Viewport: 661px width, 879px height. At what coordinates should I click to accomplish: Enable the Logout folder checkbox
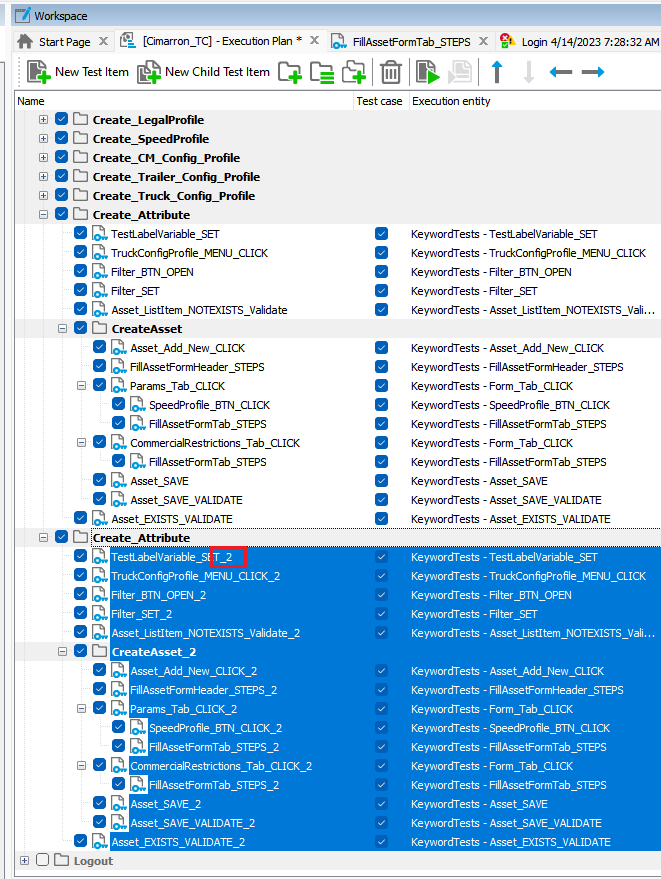click(43, 861)
